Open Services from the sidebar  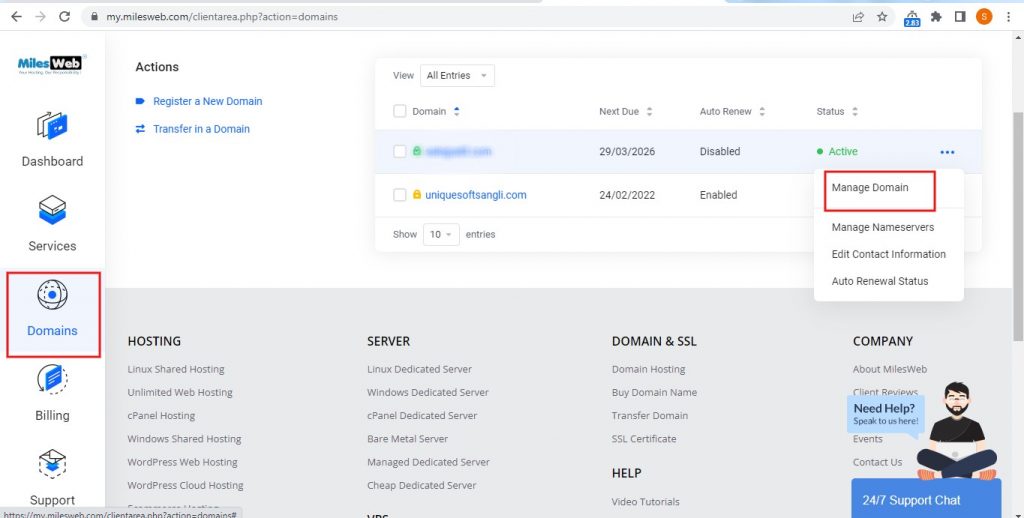pos(52,223)
